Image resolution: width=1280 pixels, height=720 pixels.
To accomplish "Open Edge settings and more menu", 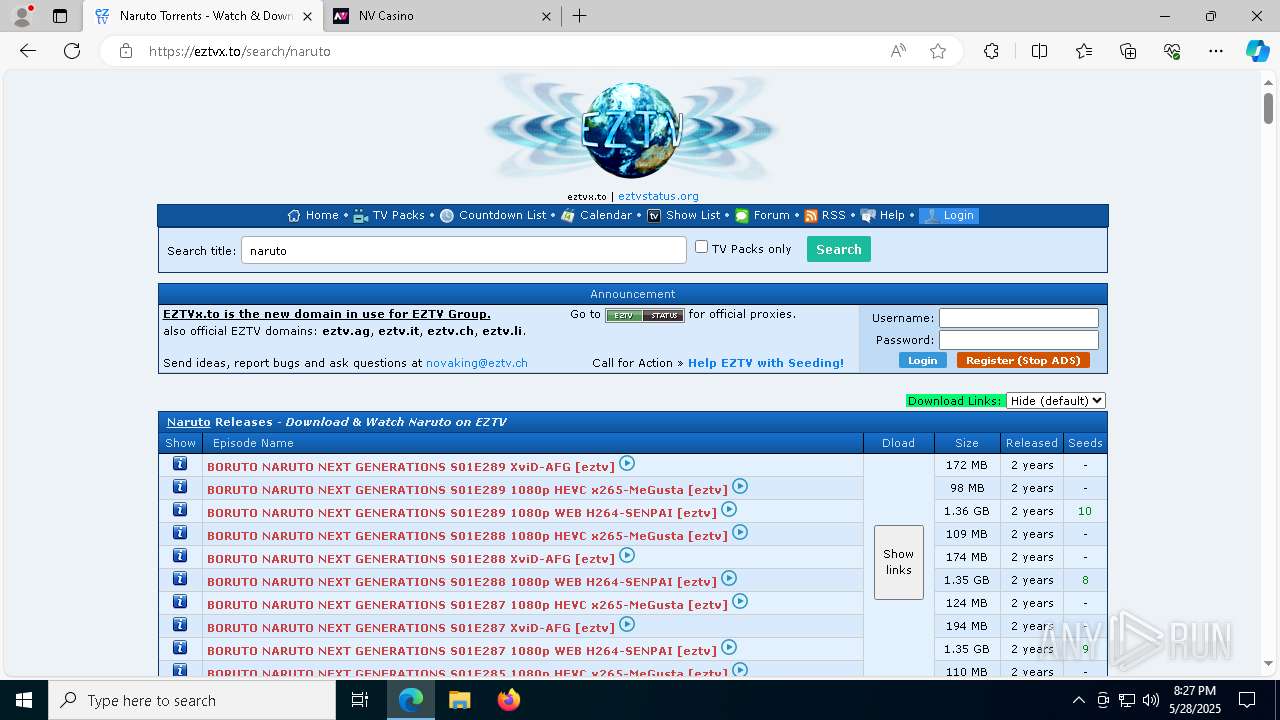I will click(x=1216, y=51).
